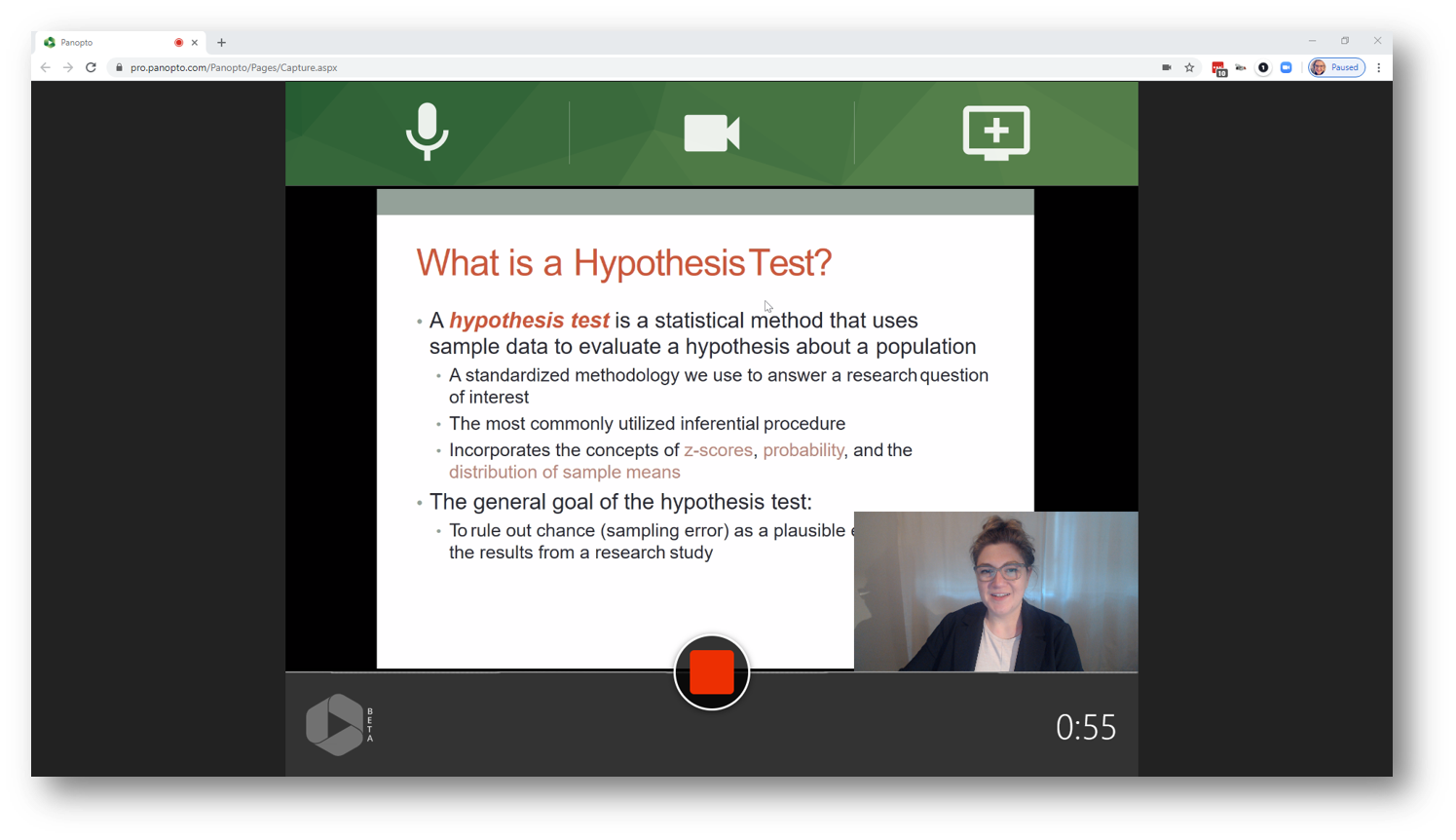Go back to the previous page
Screen dimensions: 1456x840
[x=45, y=68]
